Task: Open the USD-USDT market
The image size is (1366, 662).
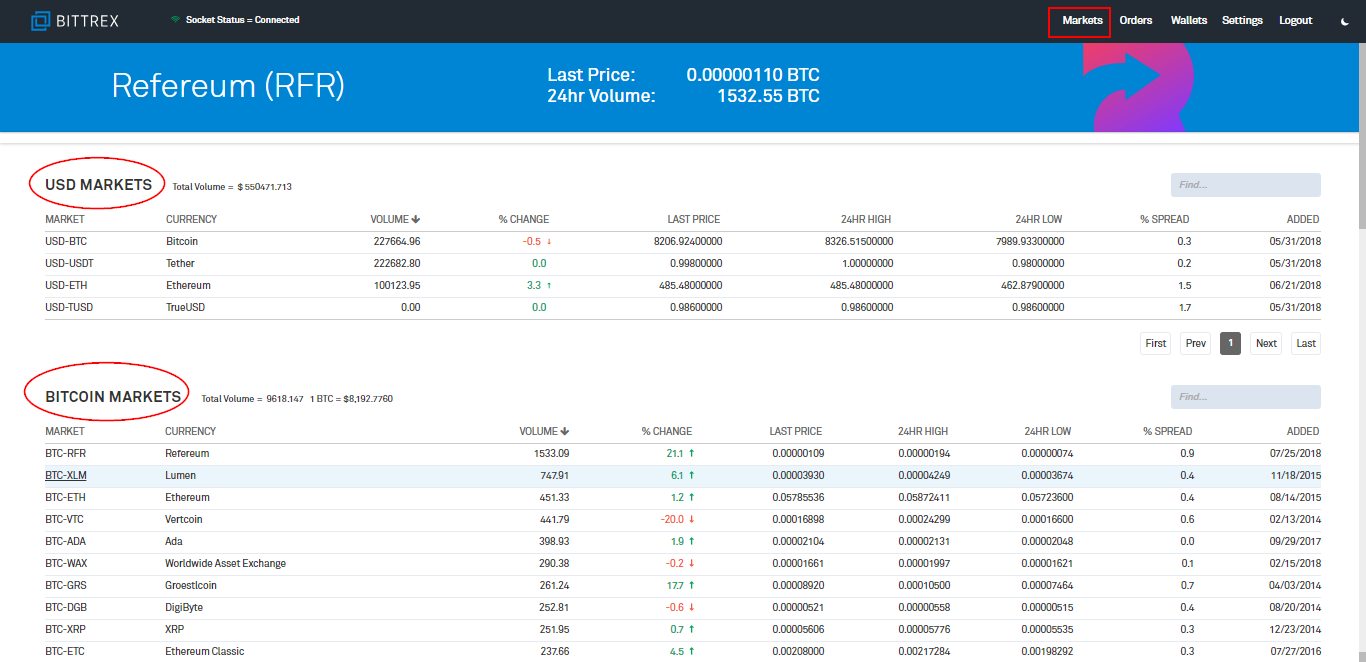Action: [x=69, y=263]
